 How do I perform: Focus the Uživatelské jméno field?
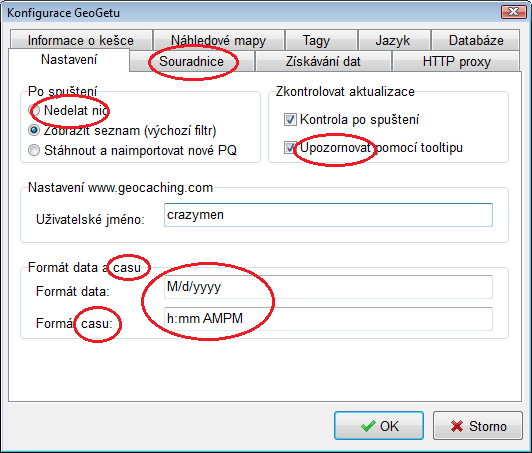coord(328,215)
